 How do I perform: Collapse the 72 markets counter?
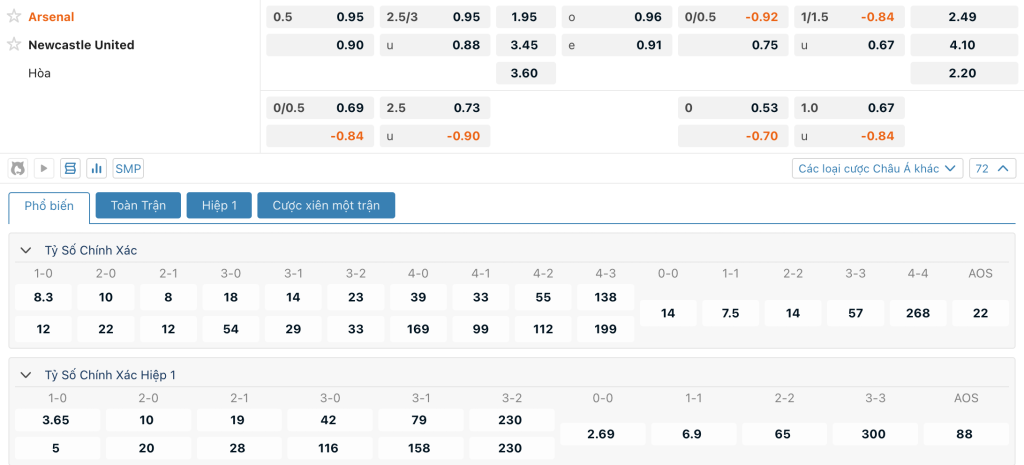[x=992, y=168]
